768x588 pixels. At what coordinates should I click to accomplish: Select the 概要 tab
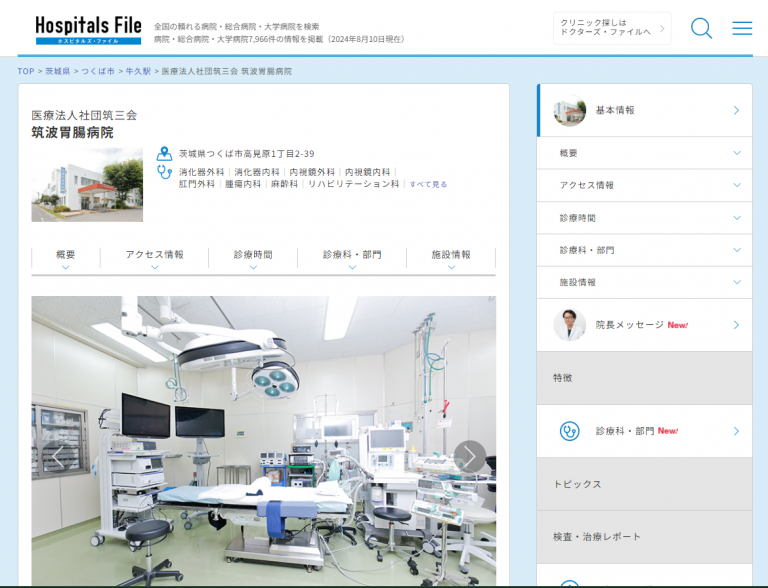[x=66, y=258]
